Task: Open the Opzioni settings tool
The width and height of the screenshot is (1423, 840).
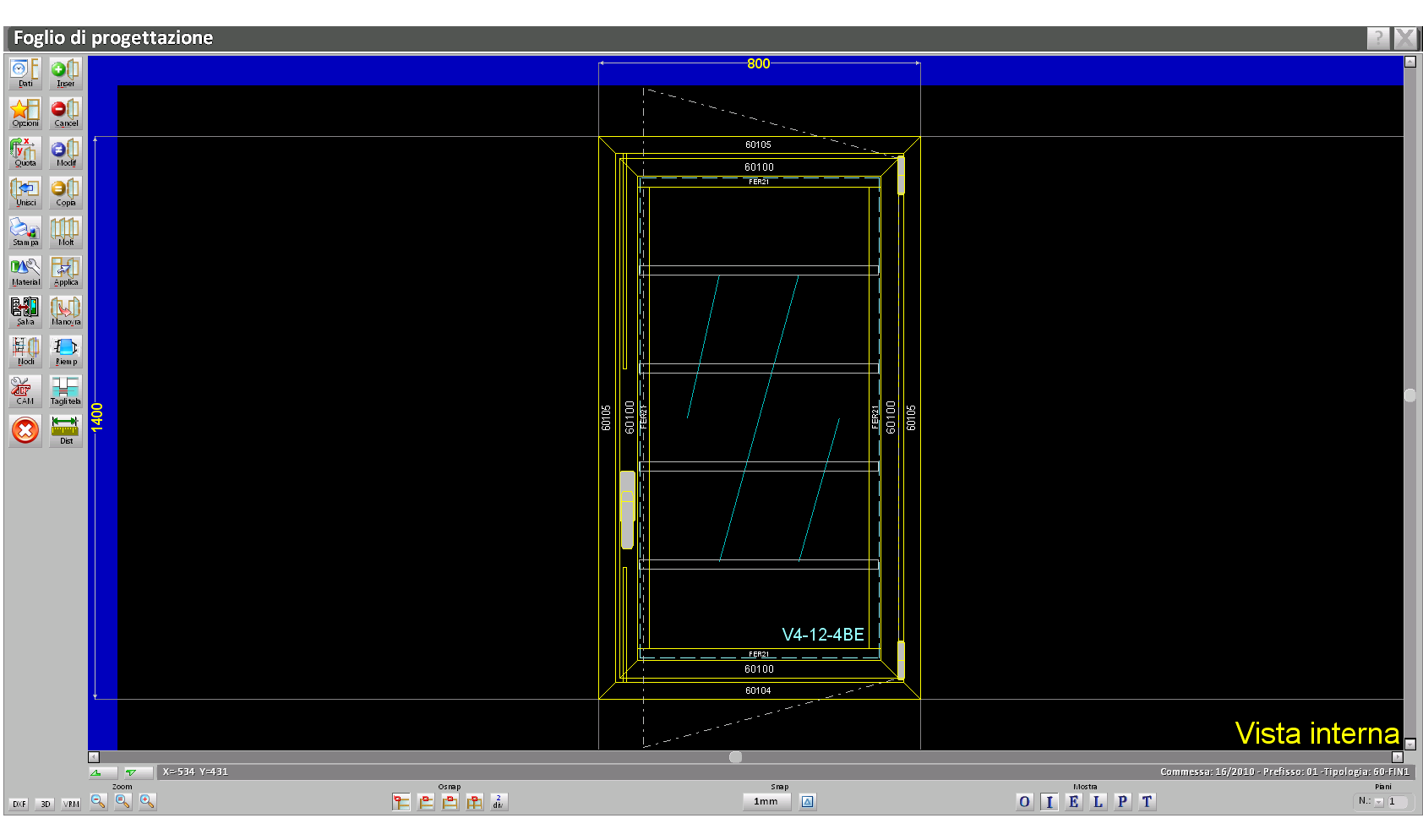Action: [25, 113]
